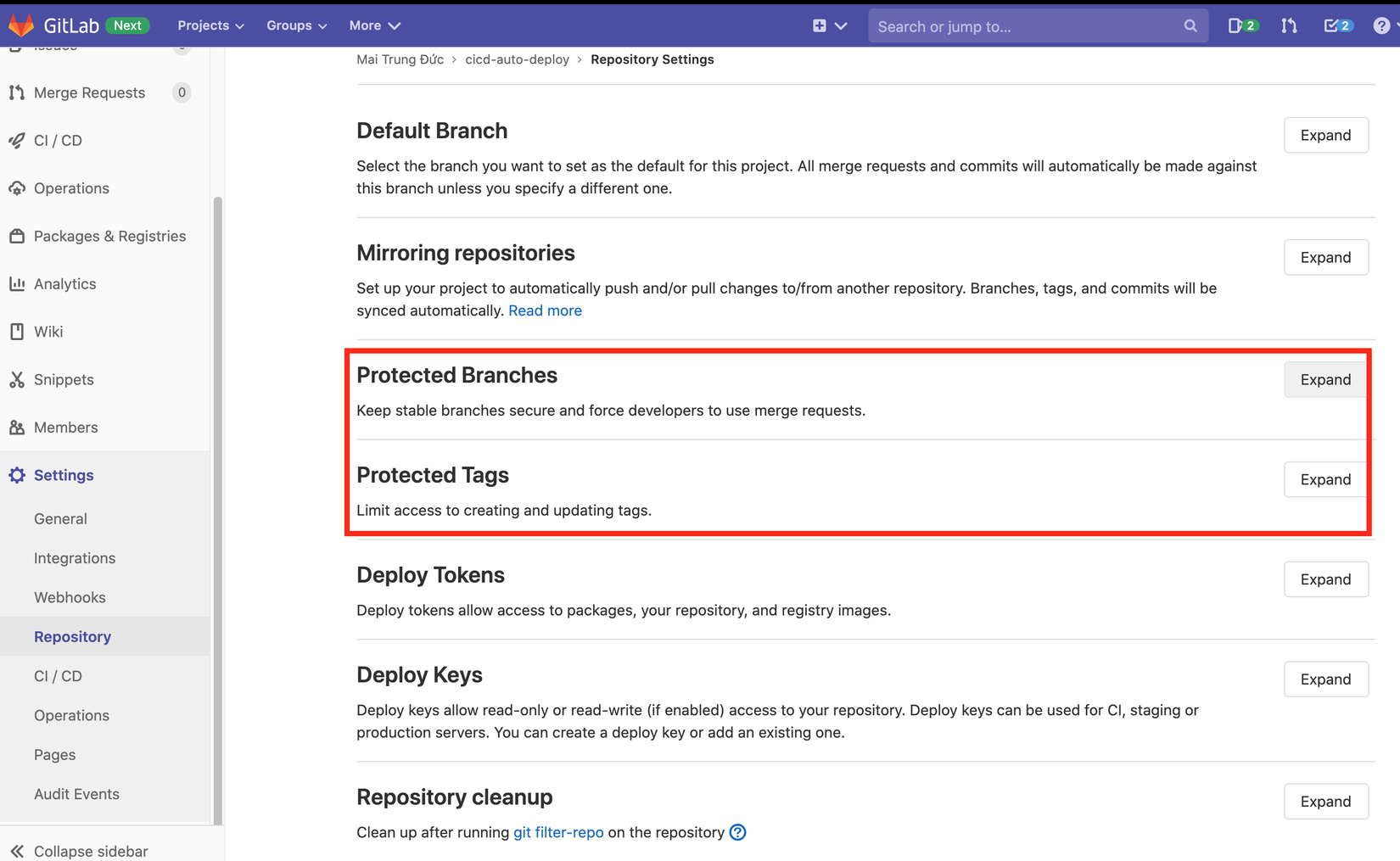The width and height of the screenshot is (1400, 861).
Task: Expand the Protected Branches section
Action: tap(1325, 379)
